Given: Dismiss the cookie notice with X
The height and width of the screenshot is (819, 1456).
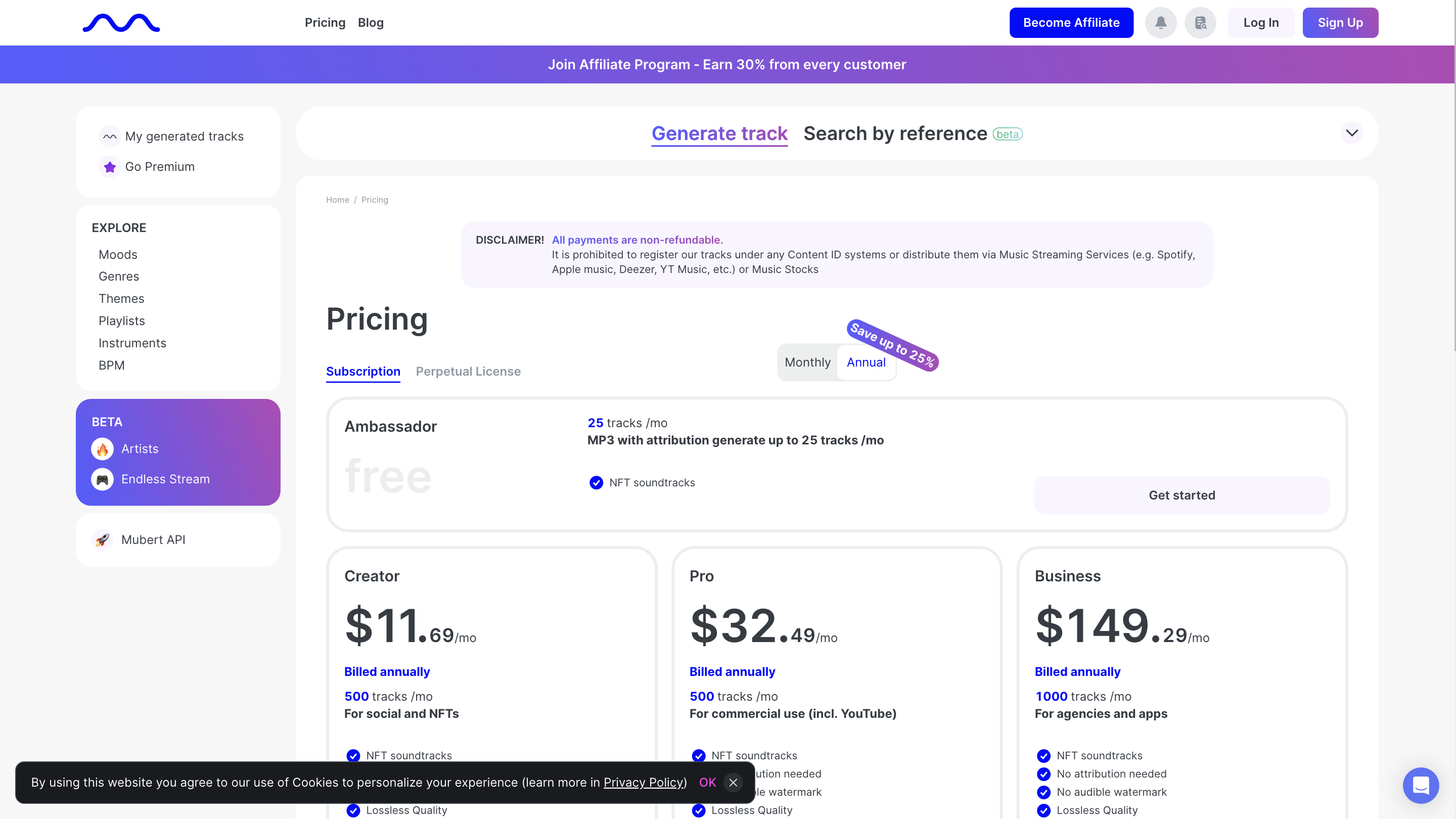Looking at the screenshot, I should click(733, 782).
